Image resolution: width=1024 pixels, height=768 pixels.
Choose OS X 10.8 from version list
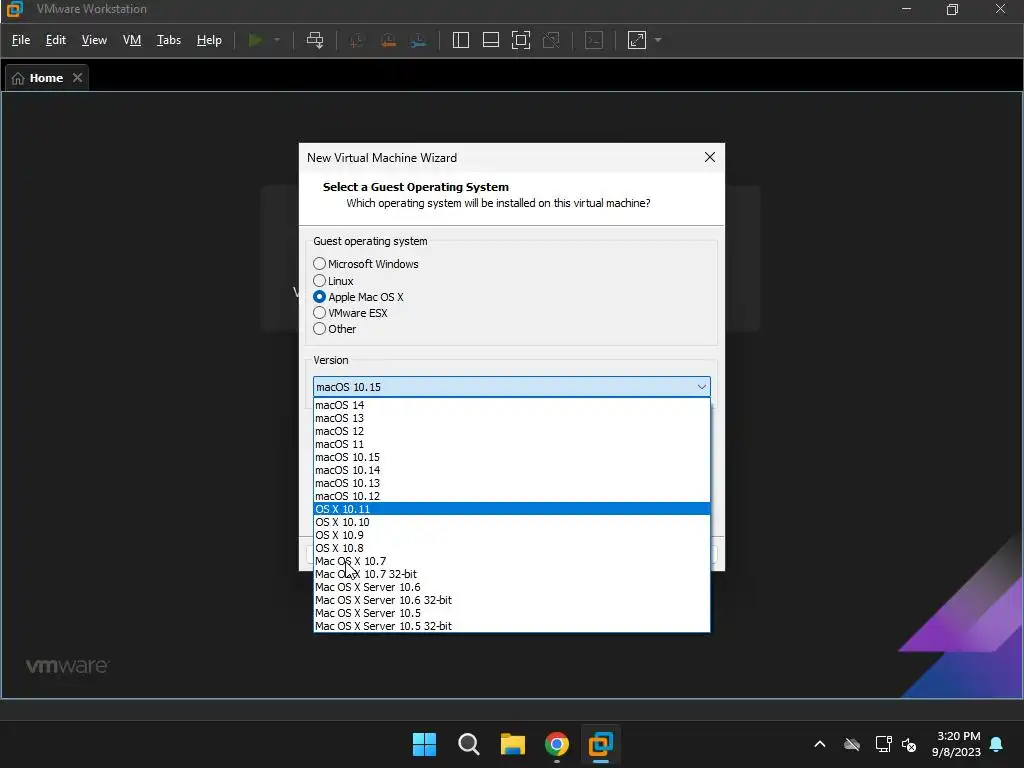click(511, 548)
